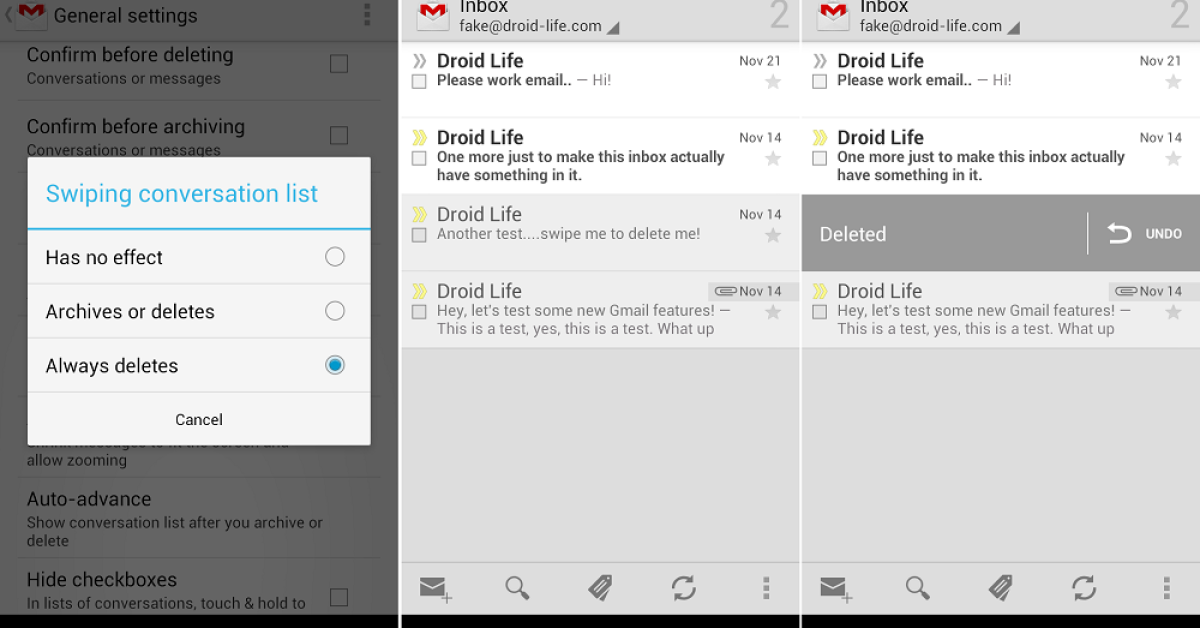The width and height of the screenshot is (1200, 628).
Task: Select the "Has no effect" radio option
Action: click(x=335, y=257)
